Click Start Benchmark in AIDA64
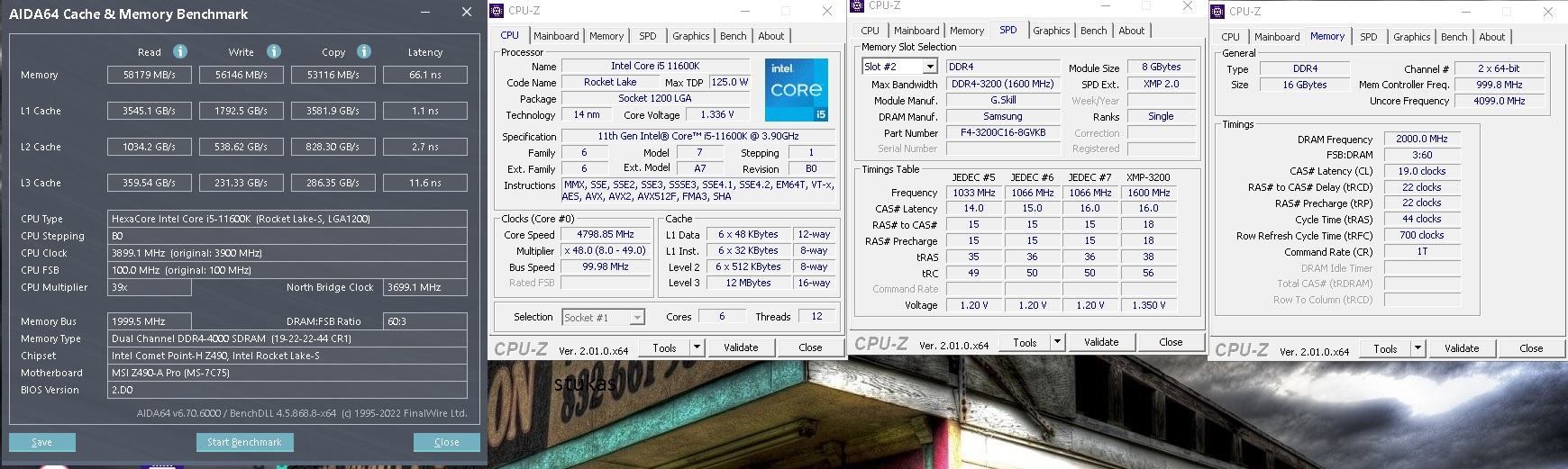The image size is (1568, 469). 244,442
